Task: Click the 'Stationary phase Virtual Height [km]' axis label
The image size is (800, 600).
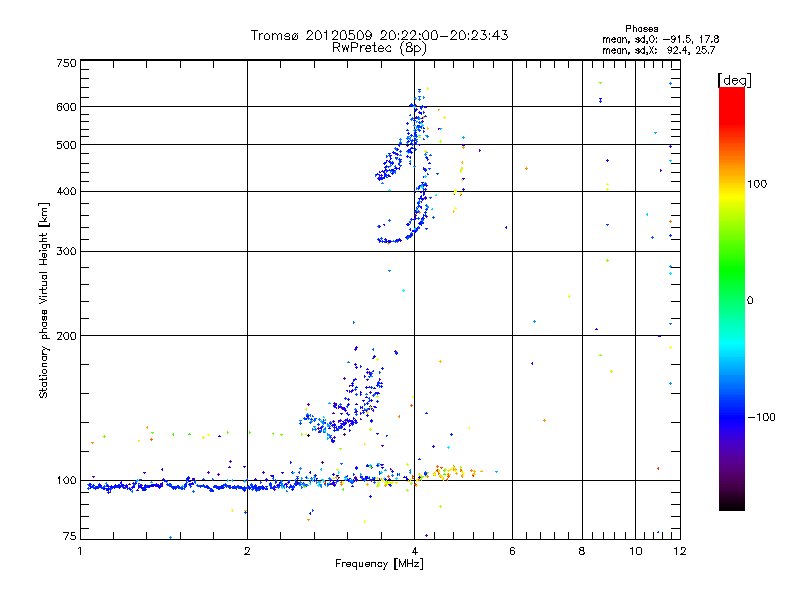Action: point(44,301)
